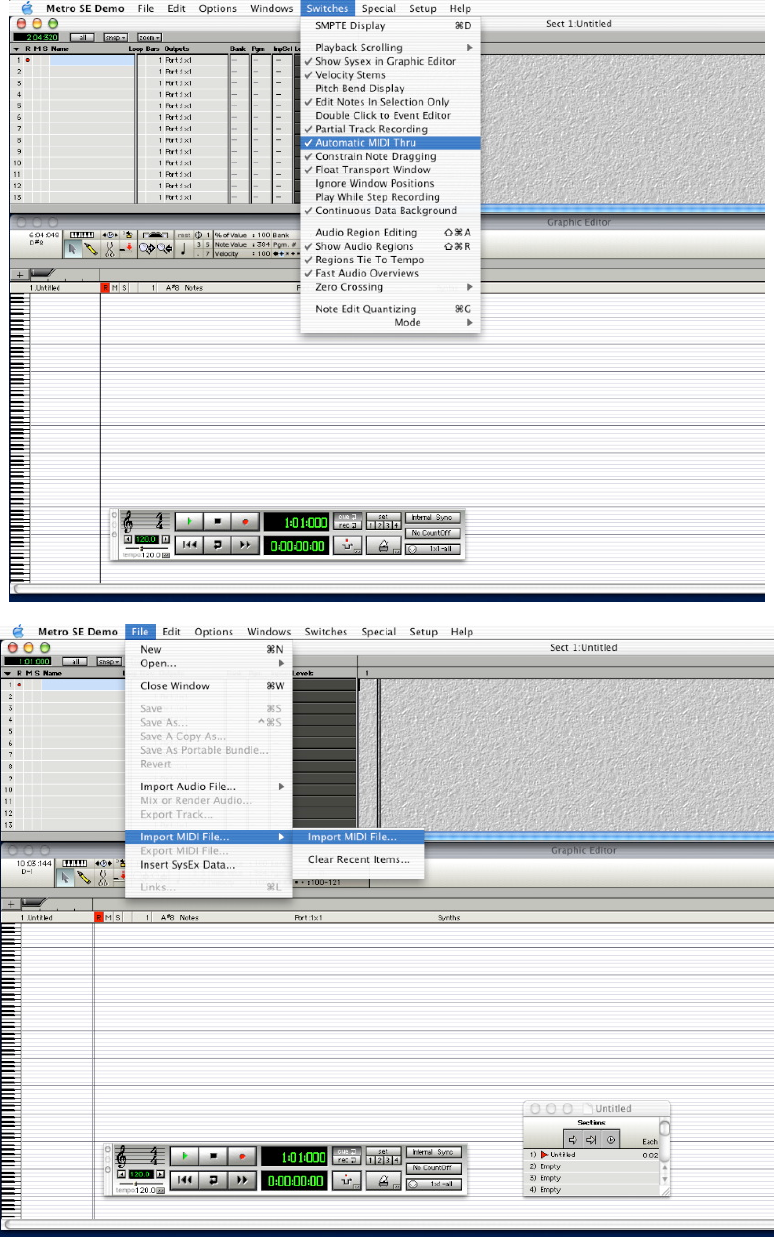Click Record in transport on File-menu screen

pyautogui.click(x=241, y=1155)
